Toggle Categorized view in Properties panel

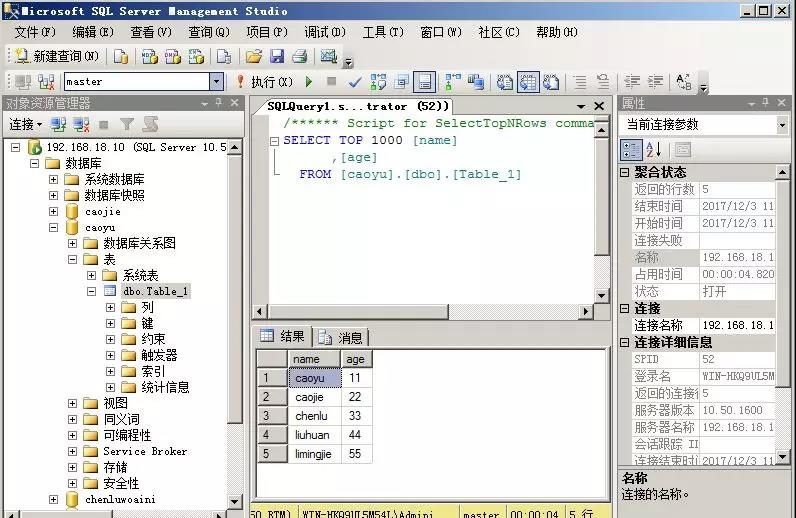[x=631, y=150]
